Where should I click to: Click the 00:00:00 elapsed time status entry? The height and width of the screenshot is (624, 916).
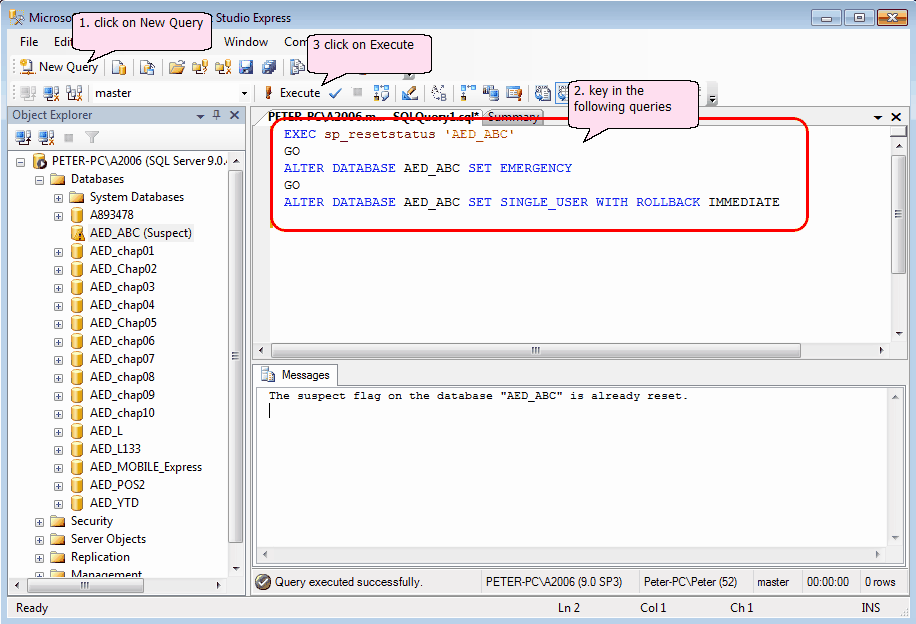click(828, 582)
